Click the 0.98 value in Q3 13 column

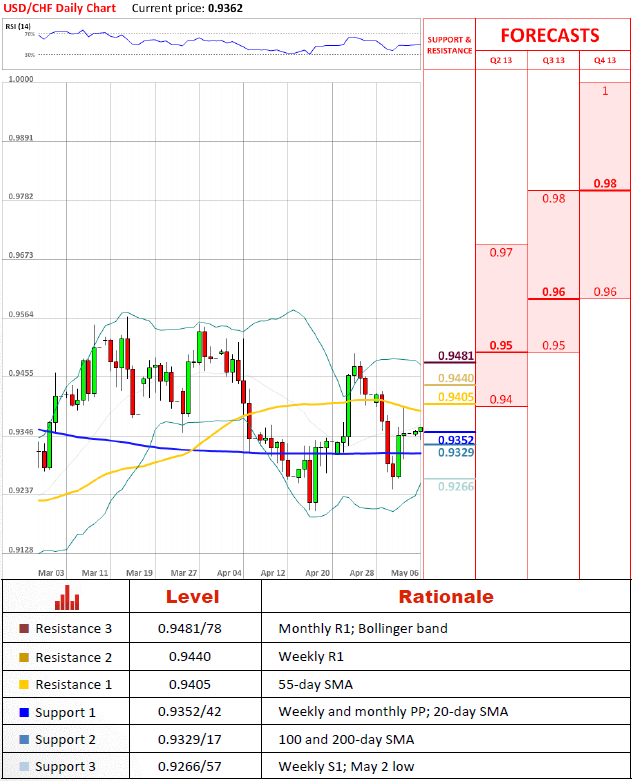pyautogui.click(x=553, y=199)
